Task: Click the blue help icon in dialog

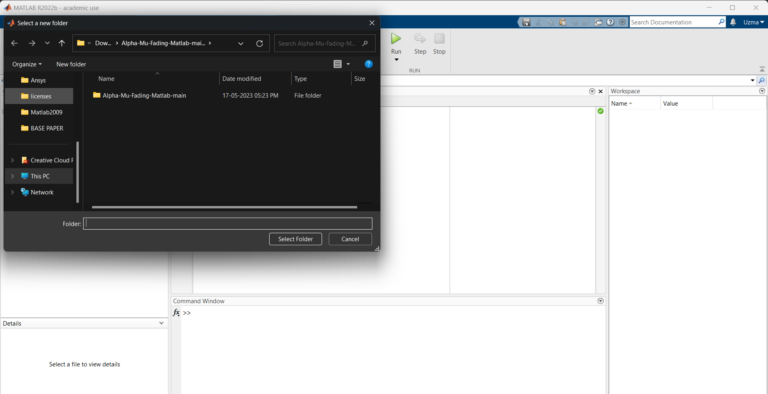Action: (369, 64)
